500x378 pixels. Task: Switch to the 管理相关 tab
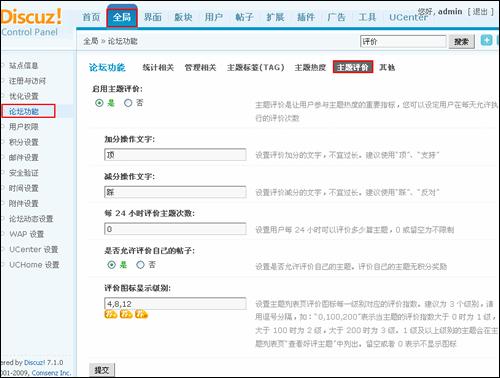(x=200, y=68)
